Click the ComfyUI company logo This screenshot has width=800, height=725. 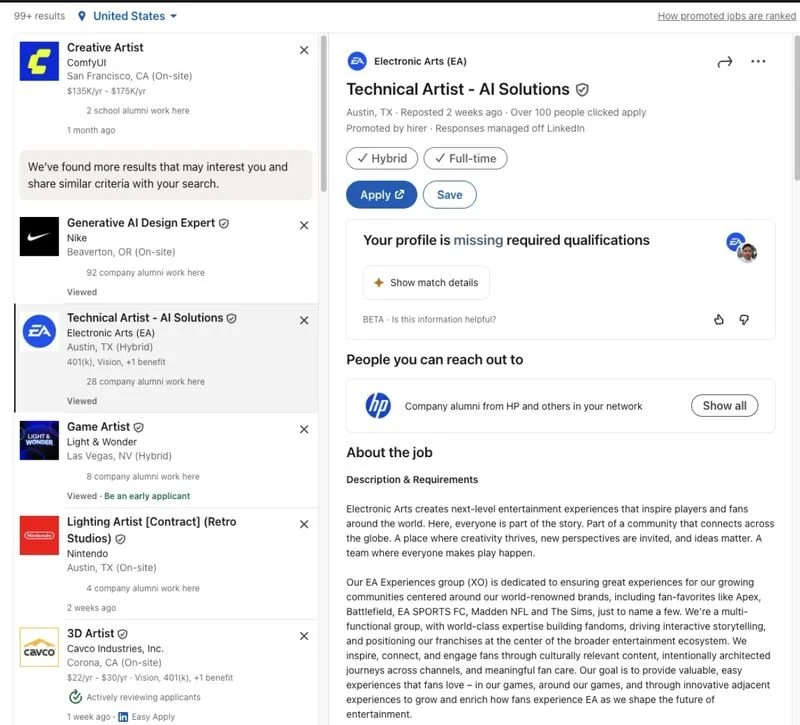(39, 61)
